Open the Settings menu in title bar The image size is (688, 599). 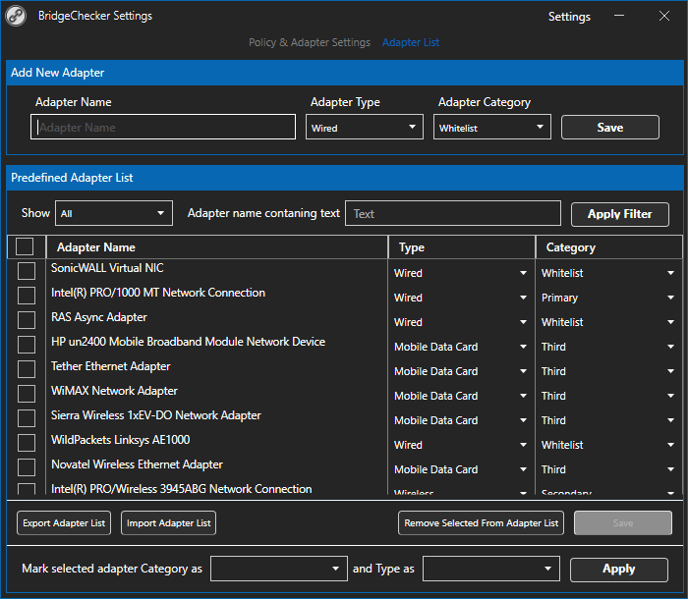(569, 17)
